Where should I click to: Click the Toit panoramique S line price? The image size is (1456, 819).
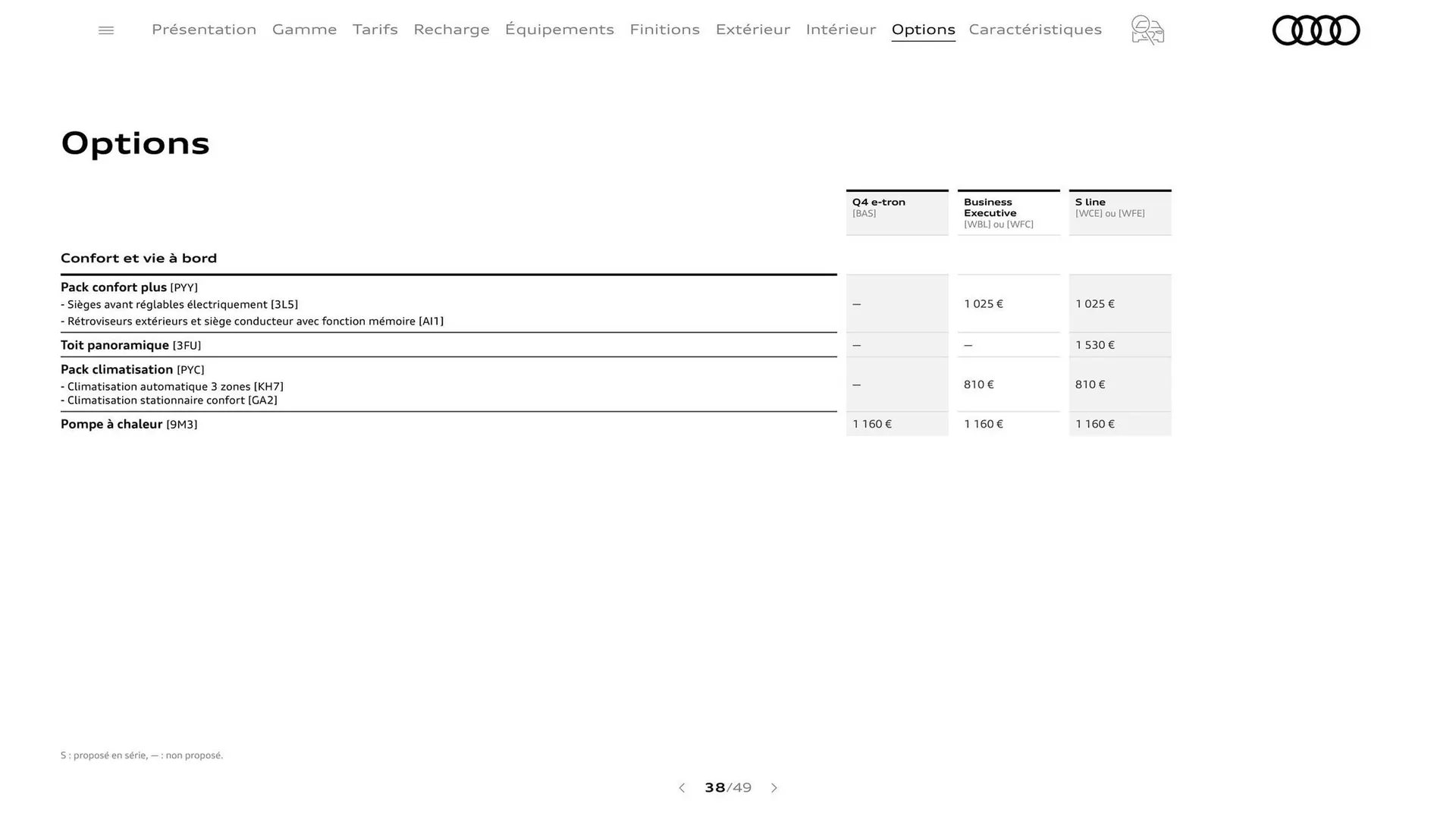click(x=1095, y=345)
